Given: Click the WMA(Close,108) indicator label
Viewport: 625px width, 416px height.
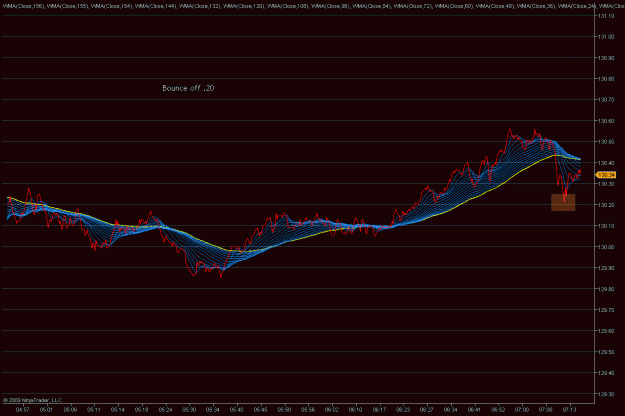Looking at the screenshot, I should click(288, 6).
